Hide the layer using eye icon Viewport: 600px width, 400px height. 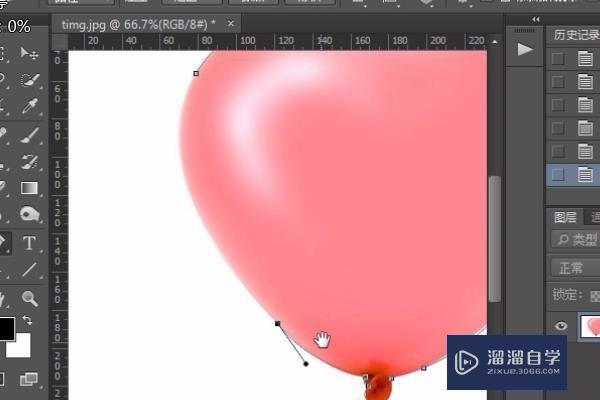pos(561,326)
